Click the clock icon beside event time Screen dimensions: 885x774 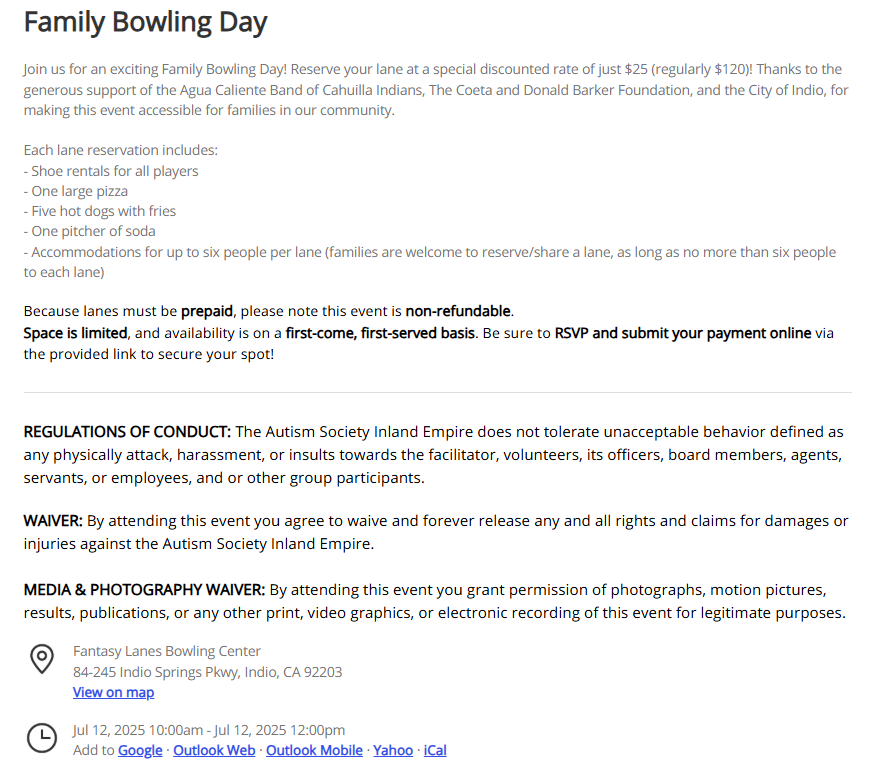tap(42, 738)
